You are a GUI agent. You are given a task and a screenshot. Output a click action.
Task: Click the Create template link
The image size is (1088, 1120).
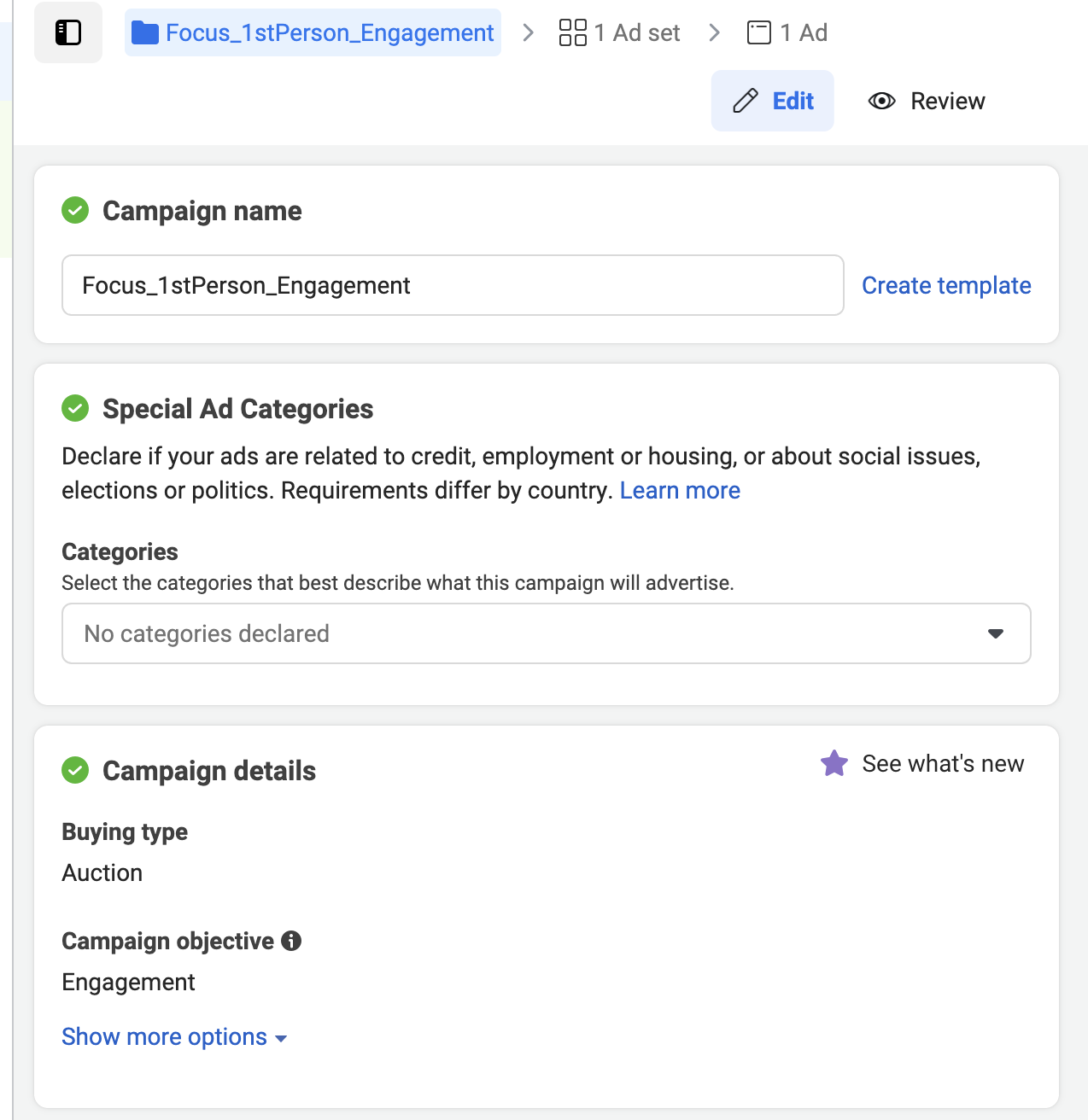click(x=946, y=285)
